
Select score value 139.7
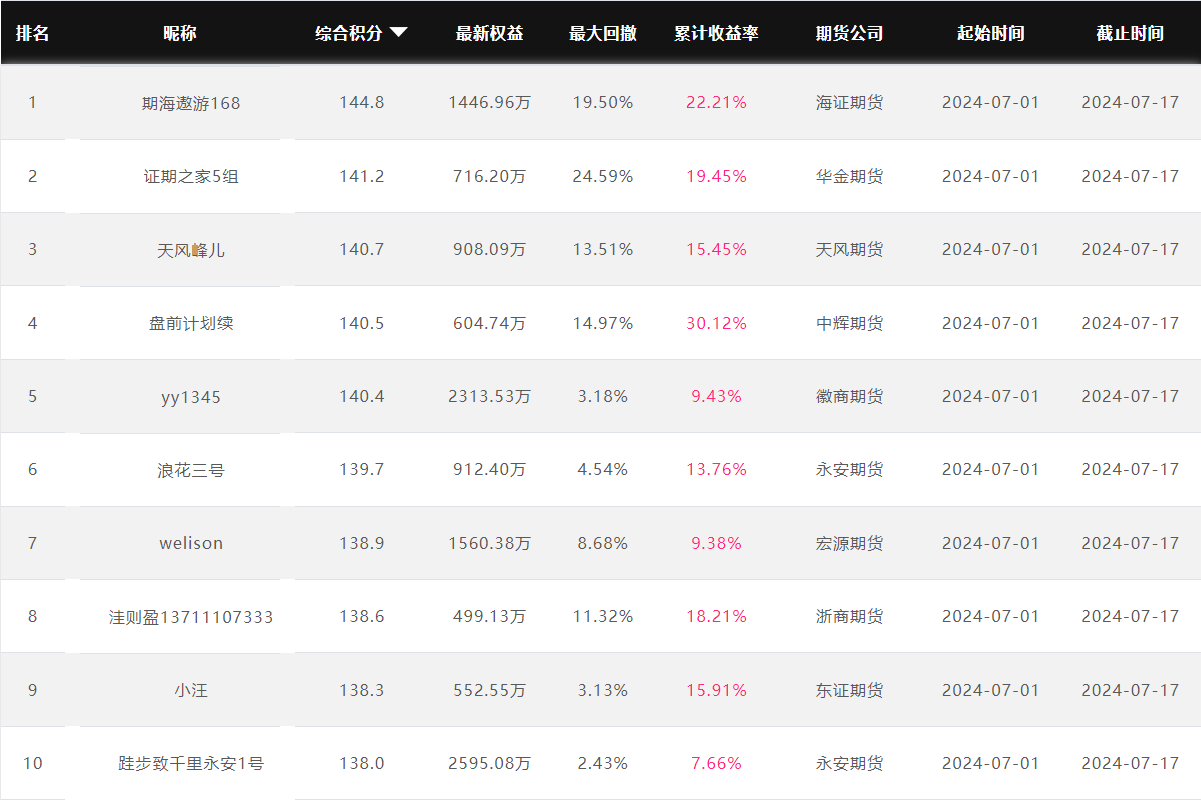click(361, 469)
